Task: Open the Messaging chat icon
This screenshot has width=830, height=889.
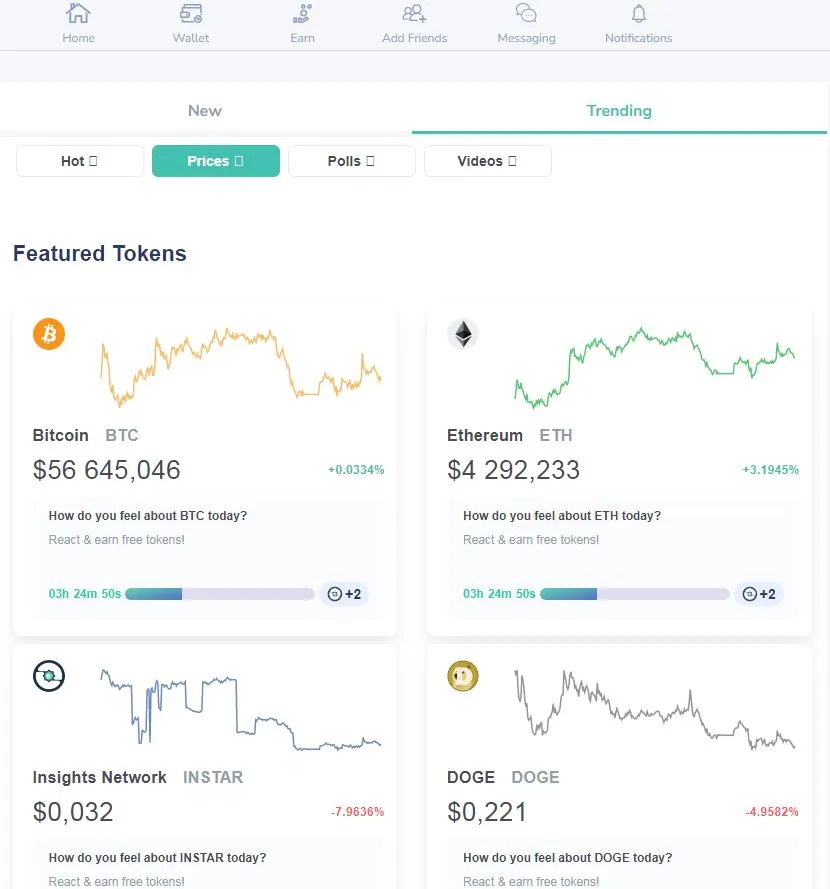Action: [526, 13]
